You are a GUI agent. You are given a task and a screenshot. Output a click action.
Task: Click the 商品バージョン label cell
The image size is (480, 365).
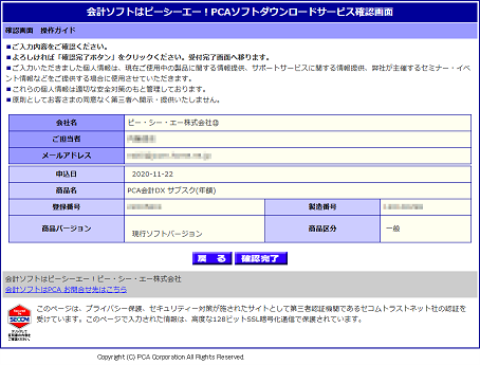tap(66, 229)
